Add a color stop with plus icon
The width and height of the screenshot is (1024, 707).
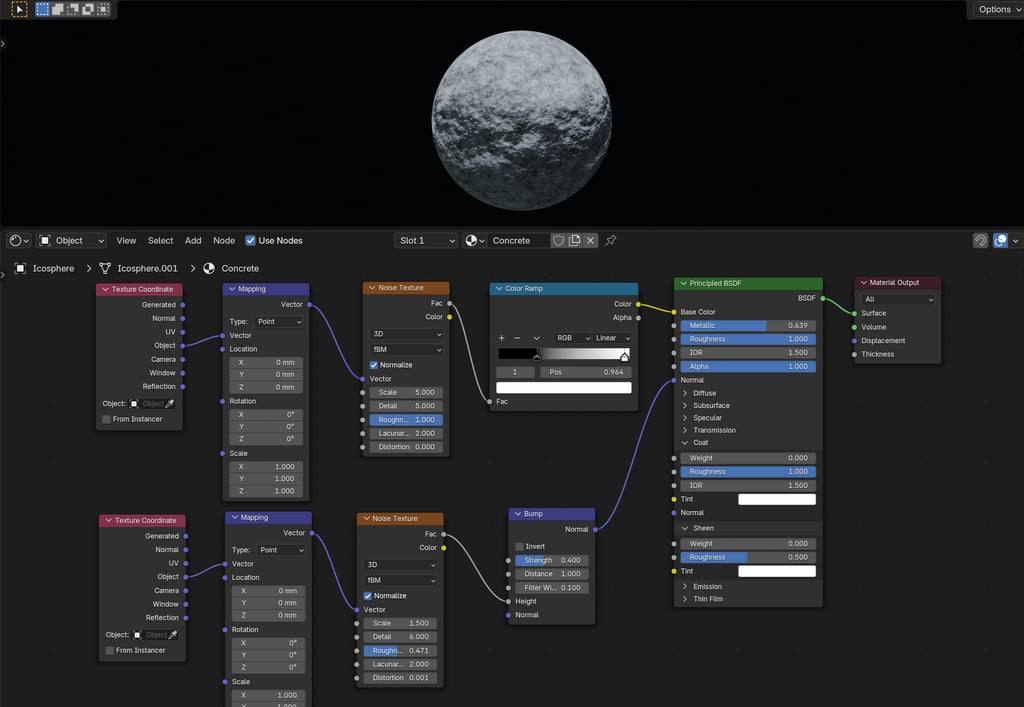(502, 338)
